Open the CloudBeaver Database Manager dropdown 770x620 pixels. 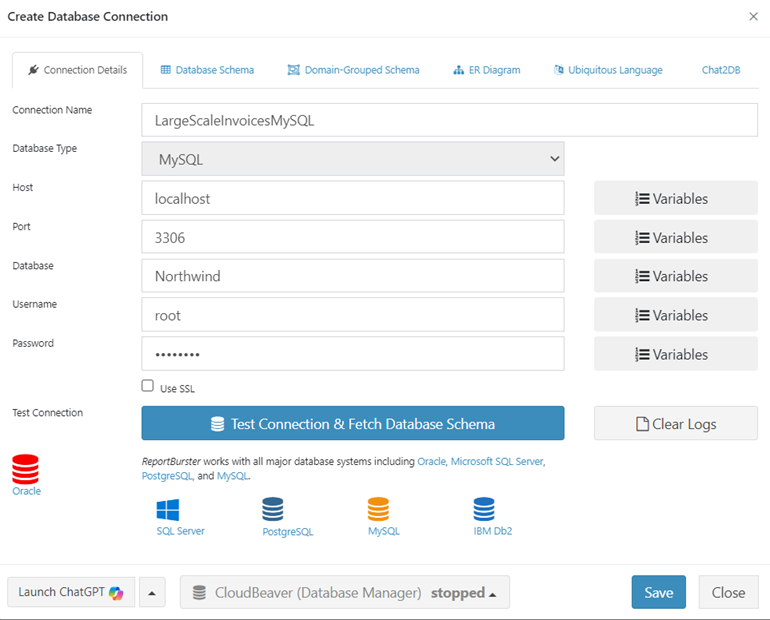345,592
